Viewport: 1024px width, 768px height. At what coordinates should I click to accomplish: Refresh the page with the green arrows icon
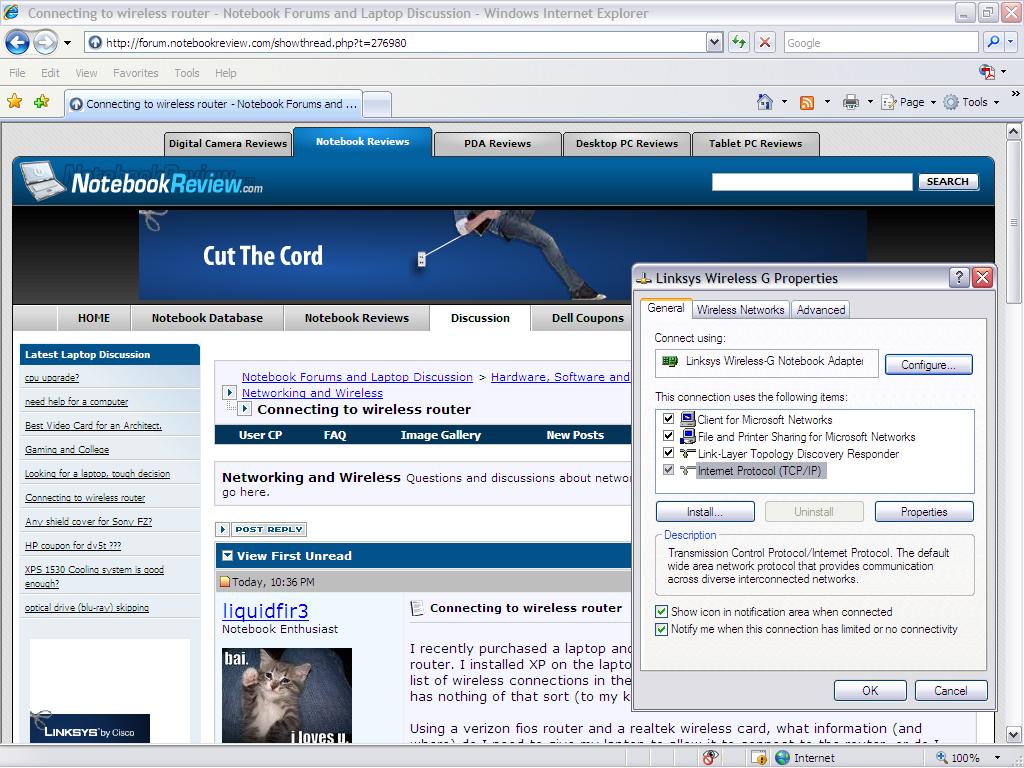click(739, 42)
